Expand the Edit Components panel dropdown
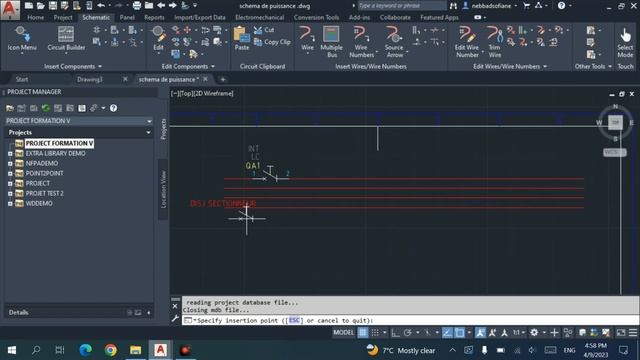This screenshot has width=640, height=360. [x=188, y=66]
